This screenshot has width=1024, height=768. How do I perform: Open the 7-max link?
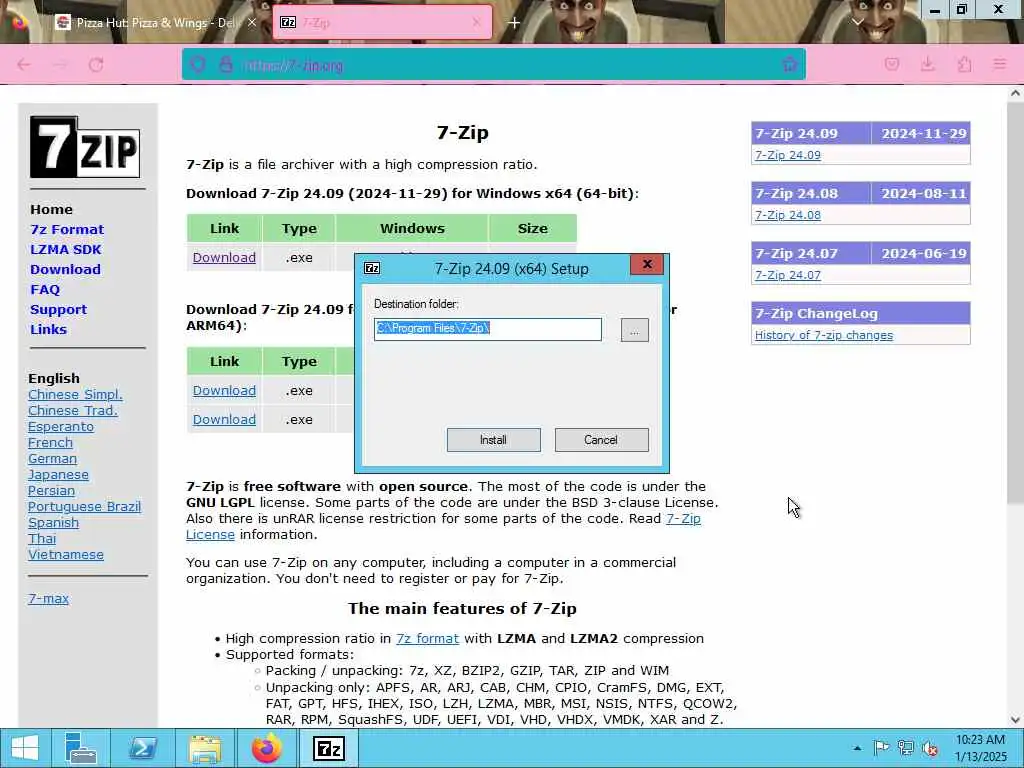click(48, 598)
